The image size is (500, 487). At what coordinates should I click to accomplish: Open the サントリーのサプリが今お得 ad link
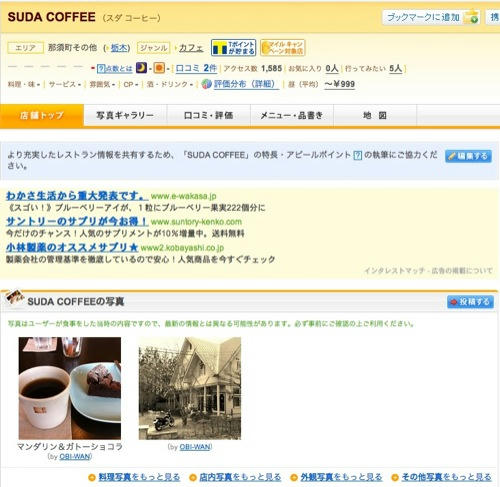tap(77, 221)
